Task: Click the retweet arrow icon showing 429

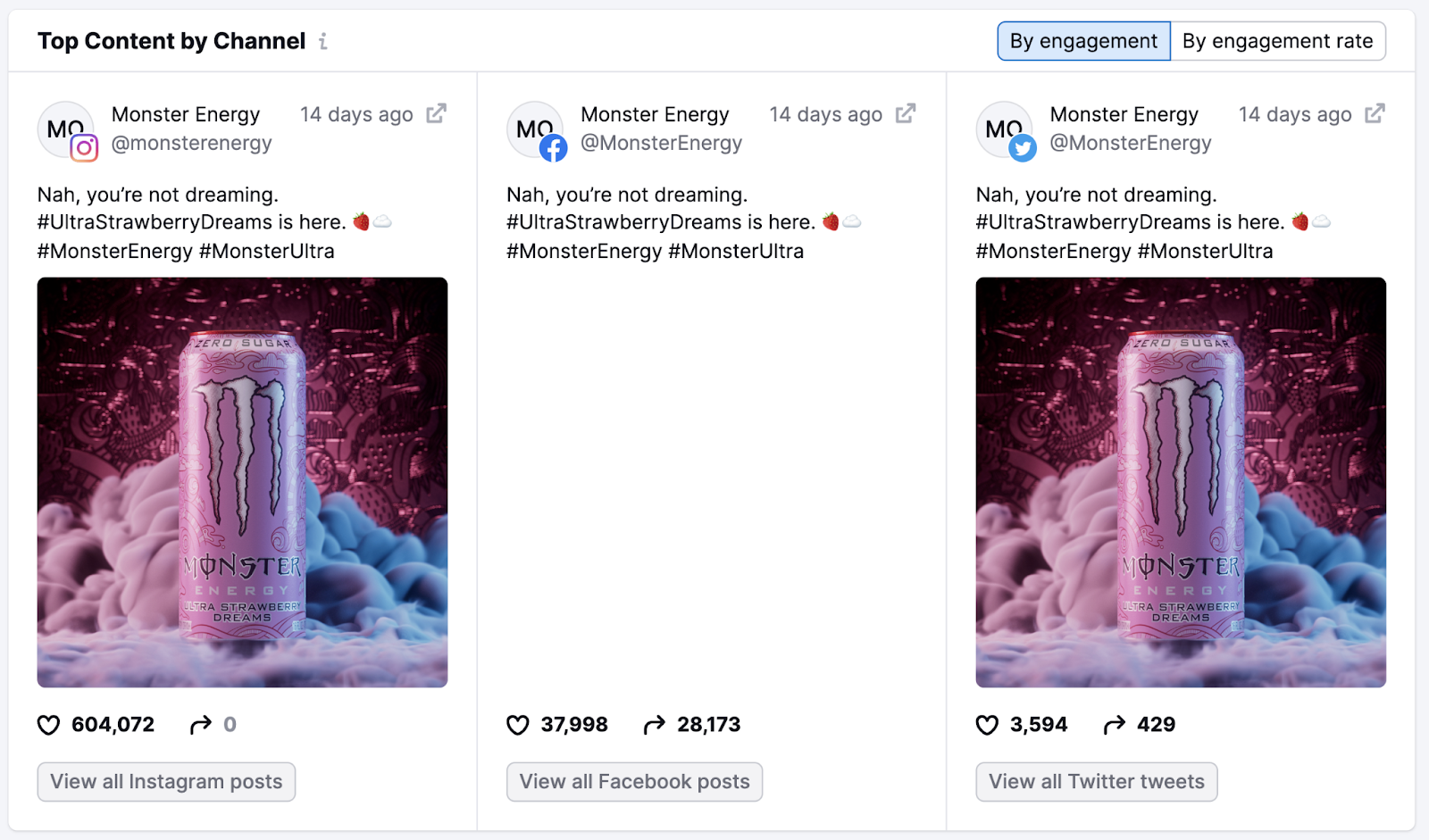Action: [x=1115, y=724]
